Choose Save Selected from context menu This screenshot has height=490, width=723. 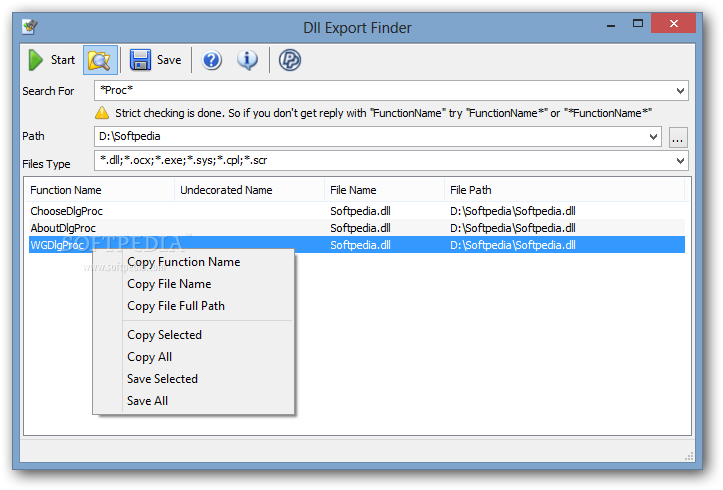coord(193,379)
